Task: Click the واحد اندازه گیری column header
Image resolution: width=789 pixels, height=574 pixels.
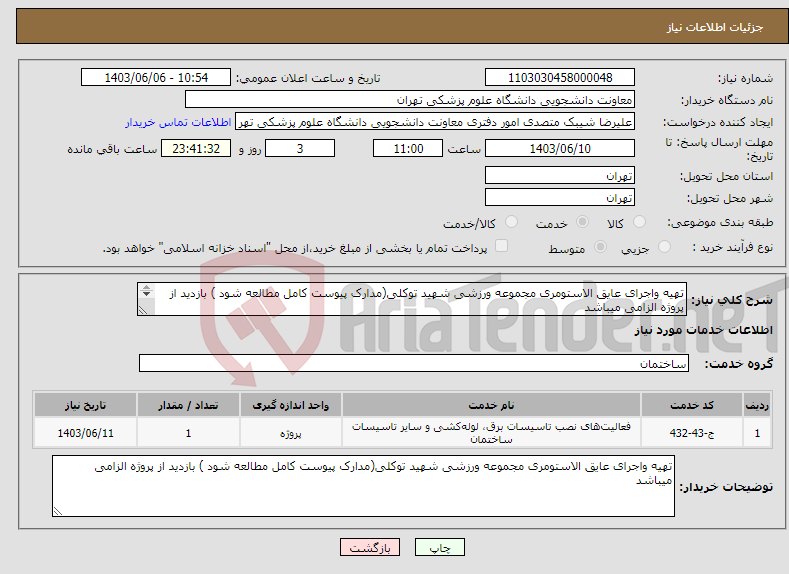Action: (x=291, y=405)
